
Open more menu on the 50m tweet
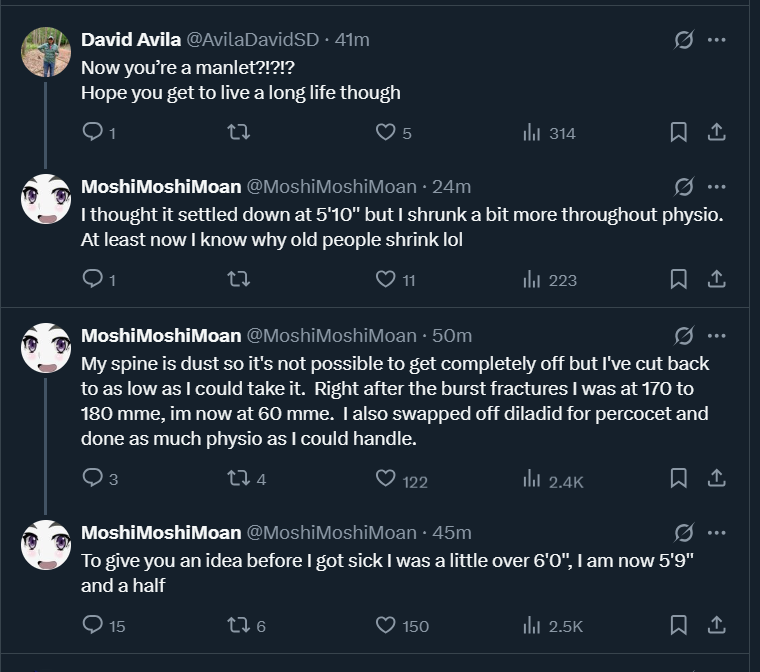tap(716, 335)
